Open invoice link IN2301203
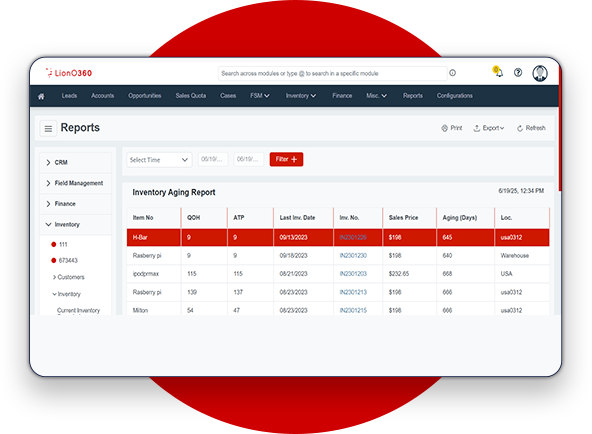 tap(353, 274)
